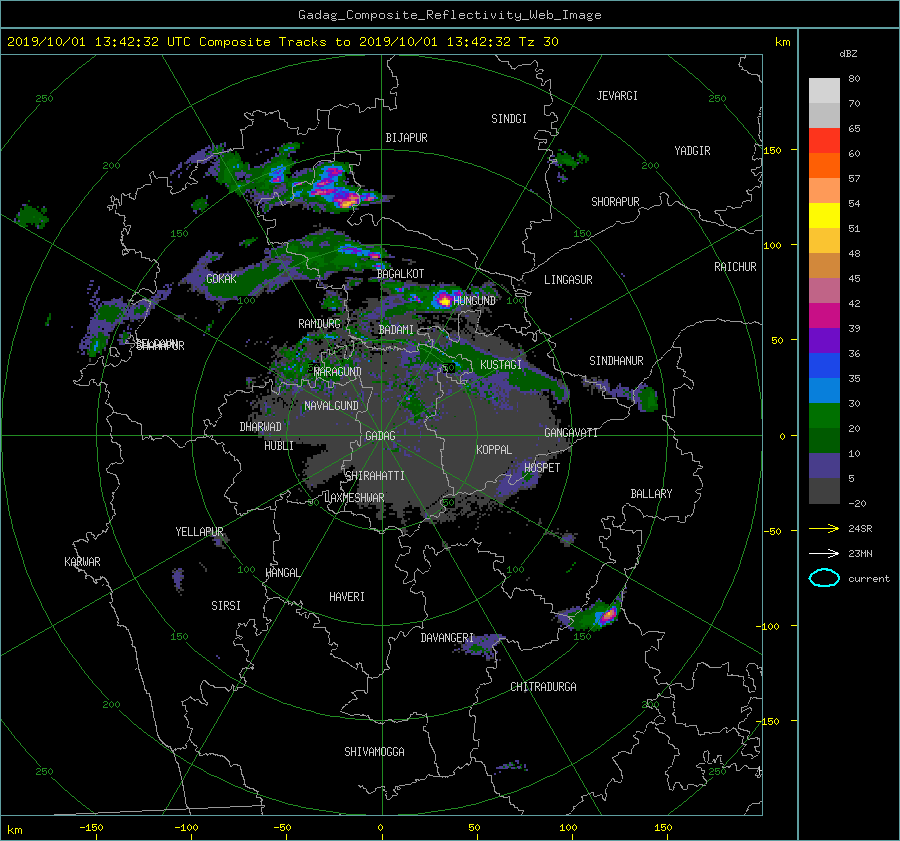Click the red 60 dBZ color swatch
This screenshot has width=900, height=841.
point(824,141)
